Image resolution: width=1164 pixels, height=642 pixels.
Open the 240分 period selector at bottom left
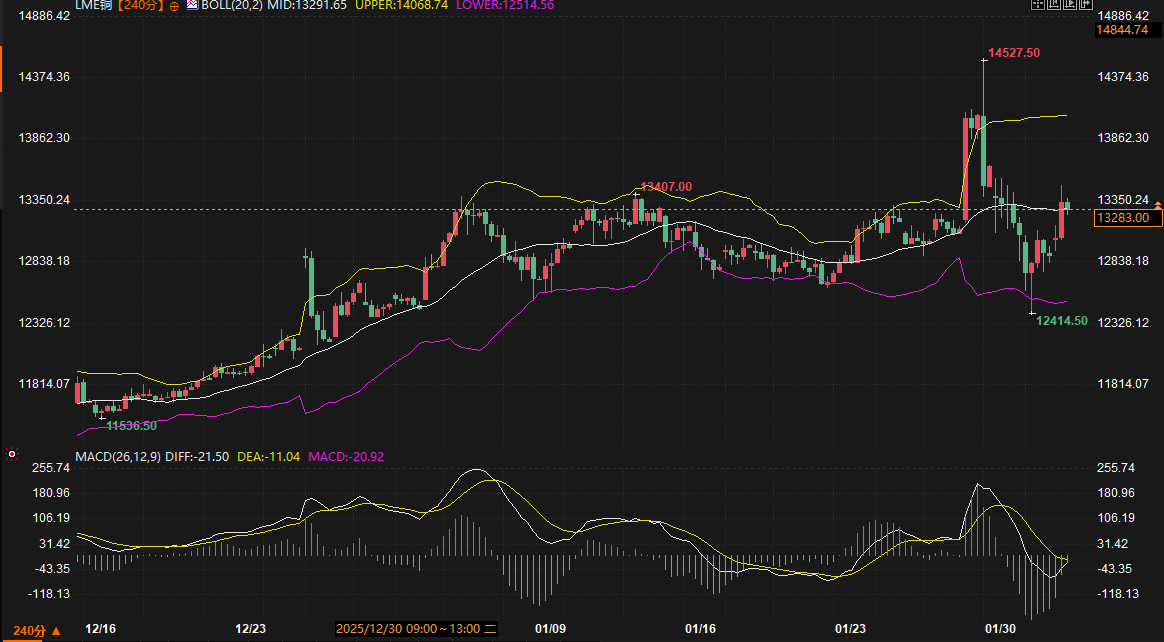pyautogui.click(x=33, y=630)
